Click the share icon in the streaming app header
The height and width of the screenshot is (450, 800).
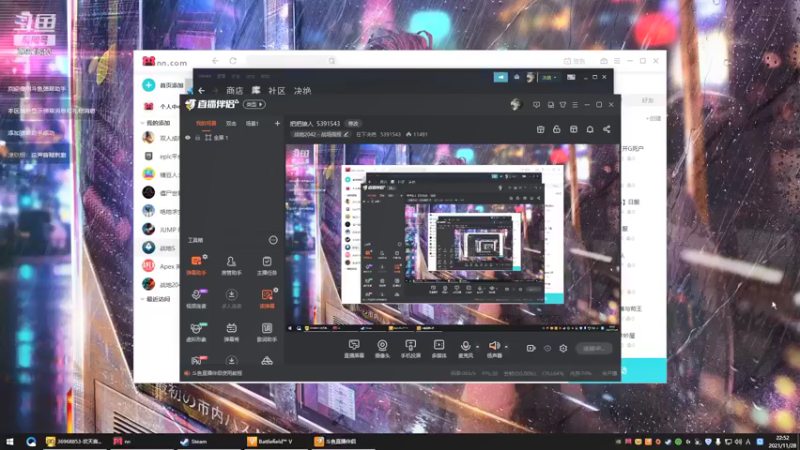click(607, 129)
